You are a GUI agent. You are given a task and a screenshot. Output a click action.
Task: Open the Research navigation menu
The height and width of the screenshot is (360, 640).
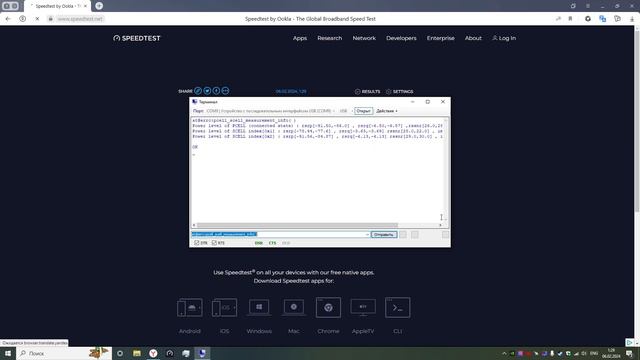coord(329,38)
